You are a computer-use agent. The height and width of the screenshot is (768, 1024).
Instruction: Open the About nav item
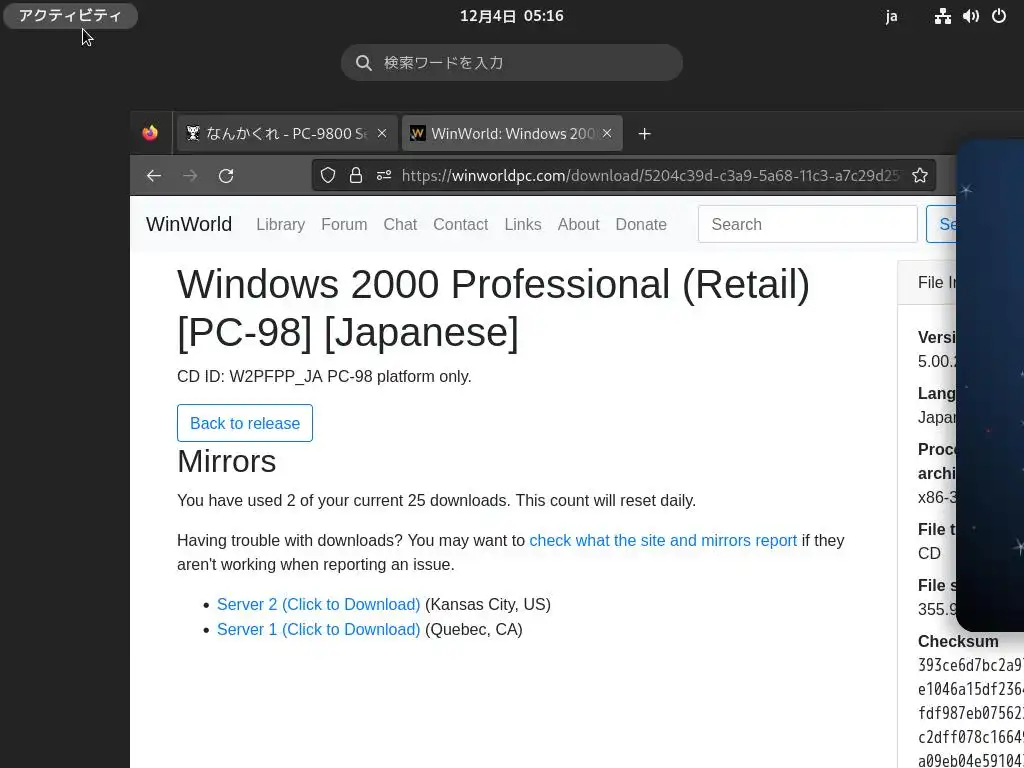pos(578,224)
